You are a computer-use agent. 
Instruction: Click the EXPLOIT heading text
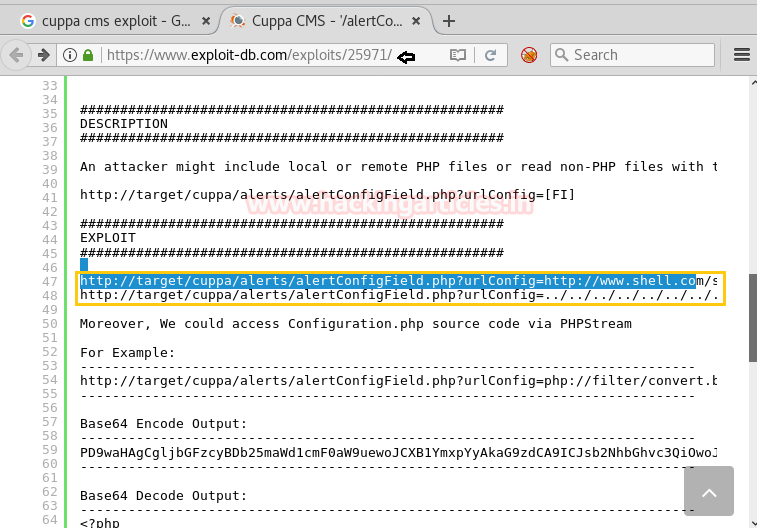click(x=108, y=238)
